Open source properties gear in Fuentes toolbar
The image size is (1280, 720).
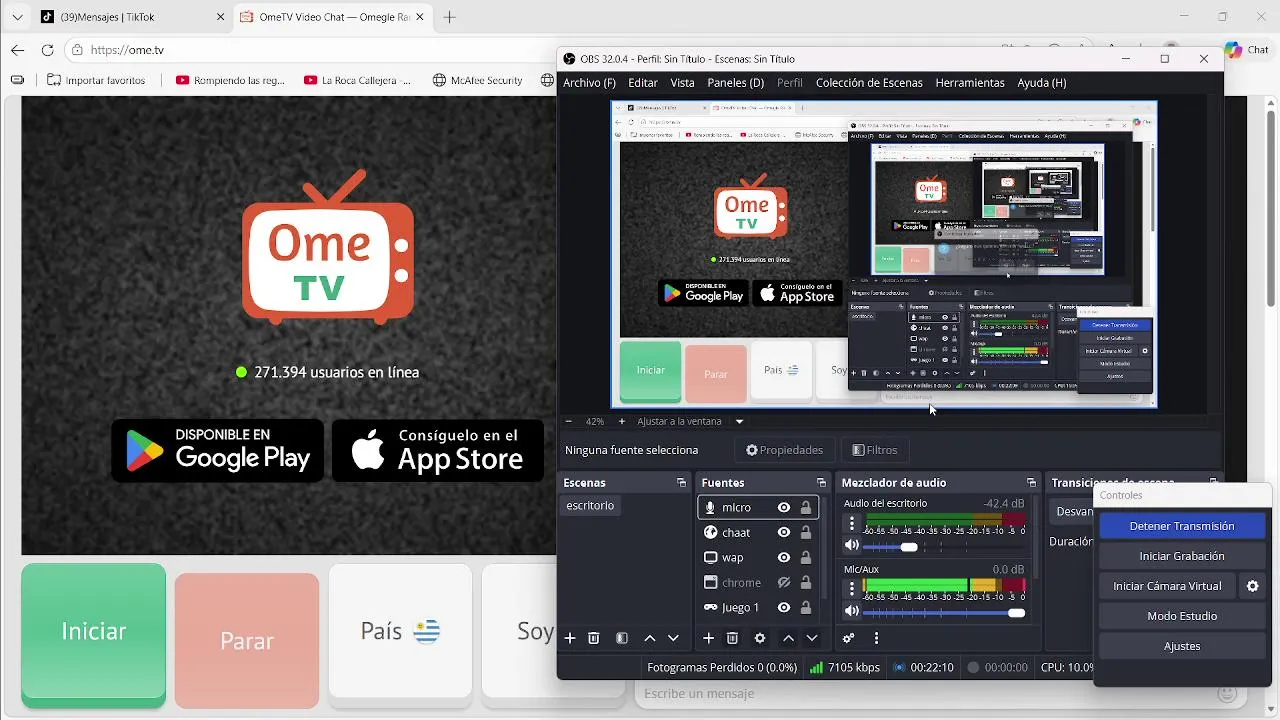click(x=760, y=638)
